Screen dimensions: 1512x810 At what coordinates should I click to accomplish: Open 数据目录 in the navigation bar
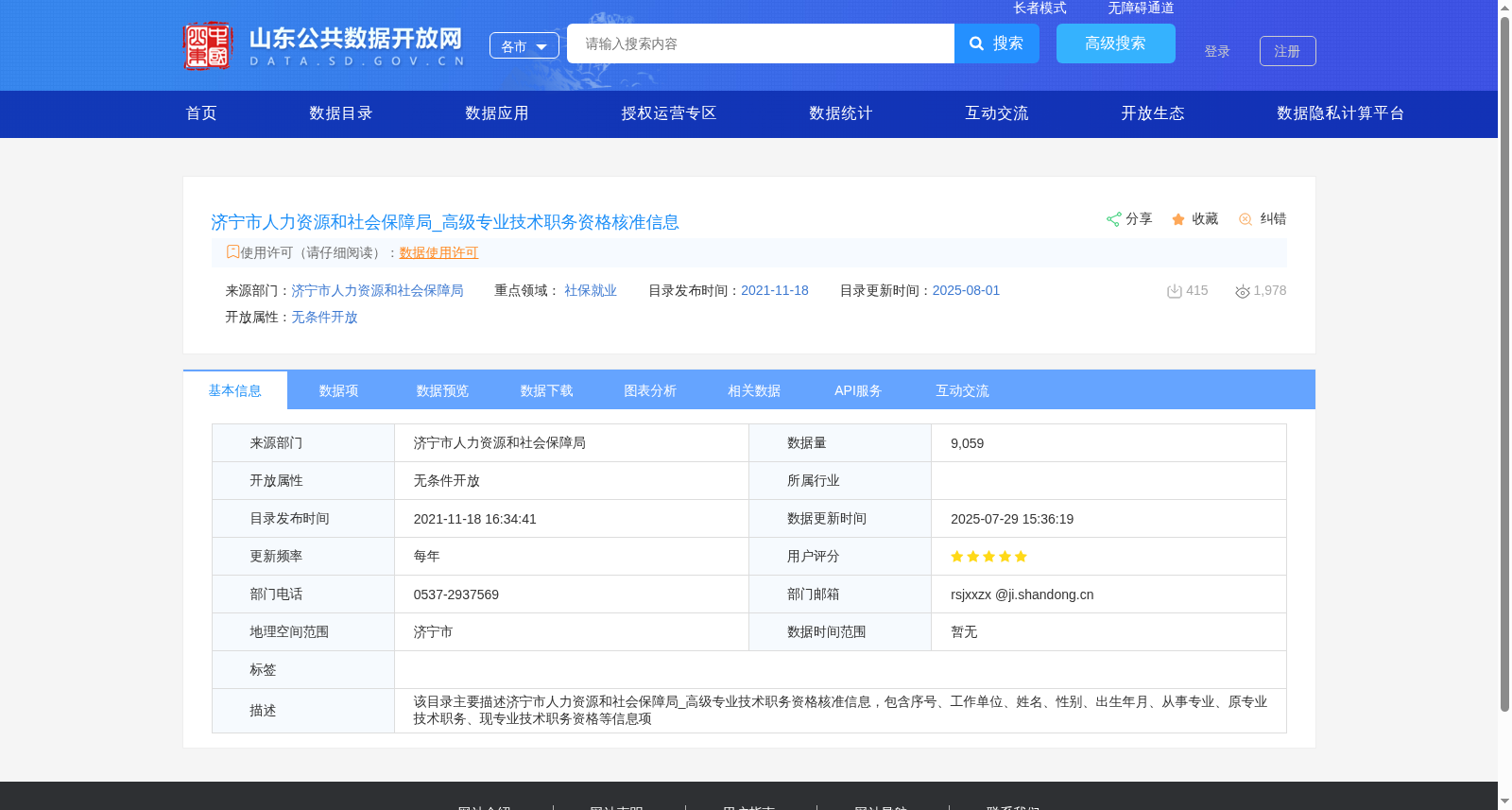click(341, 113)
